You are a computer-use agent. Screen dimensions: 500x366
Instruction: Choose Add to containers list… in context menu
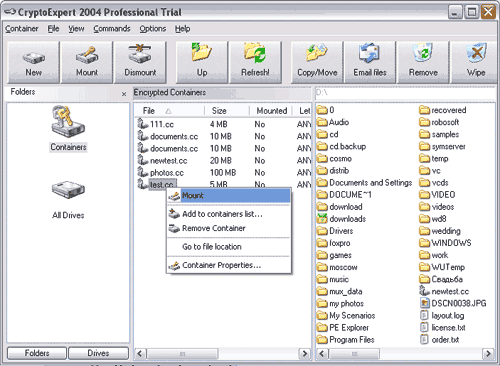229,214
